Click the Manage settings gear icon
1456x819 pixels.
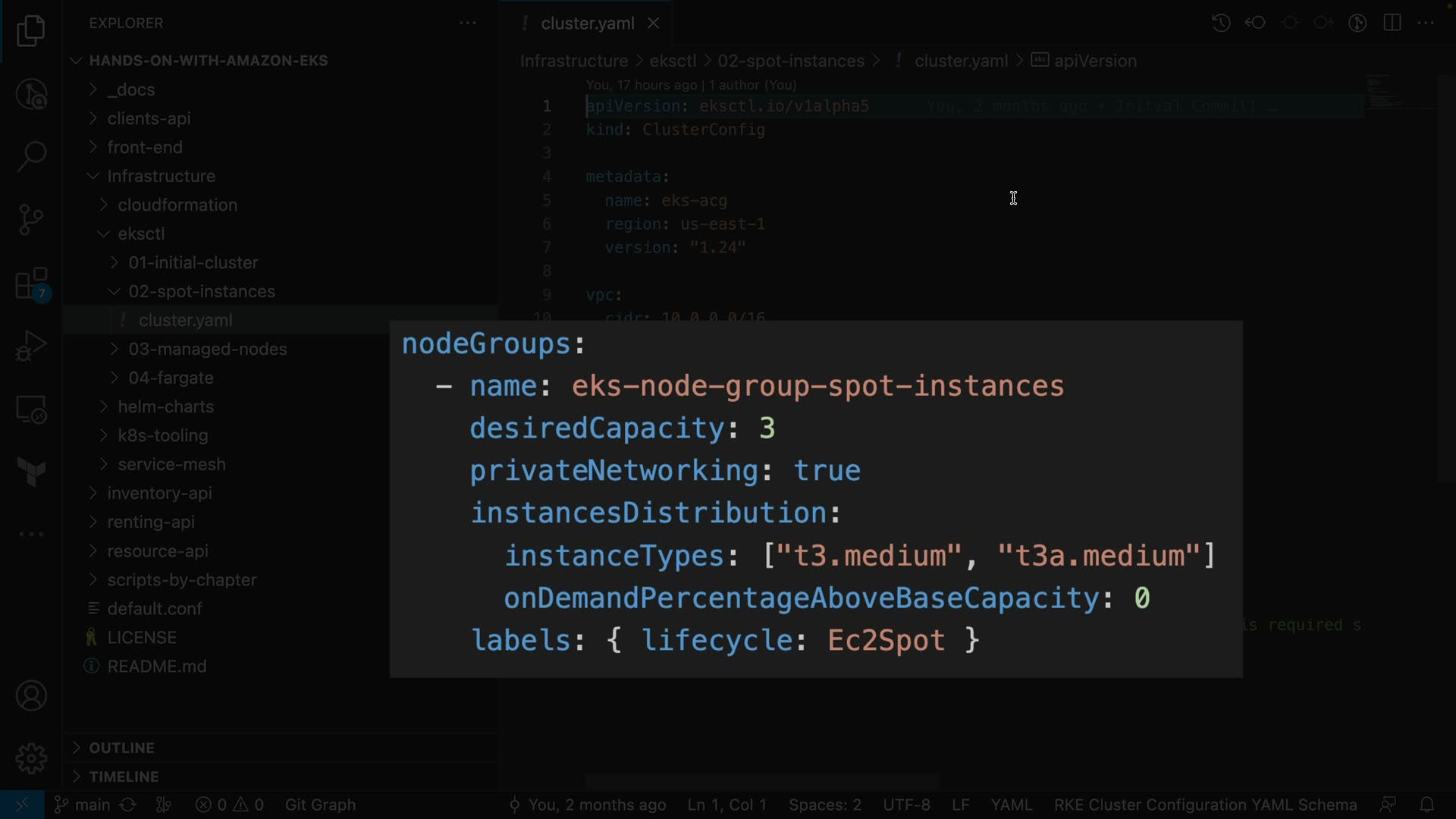point(31,758)
